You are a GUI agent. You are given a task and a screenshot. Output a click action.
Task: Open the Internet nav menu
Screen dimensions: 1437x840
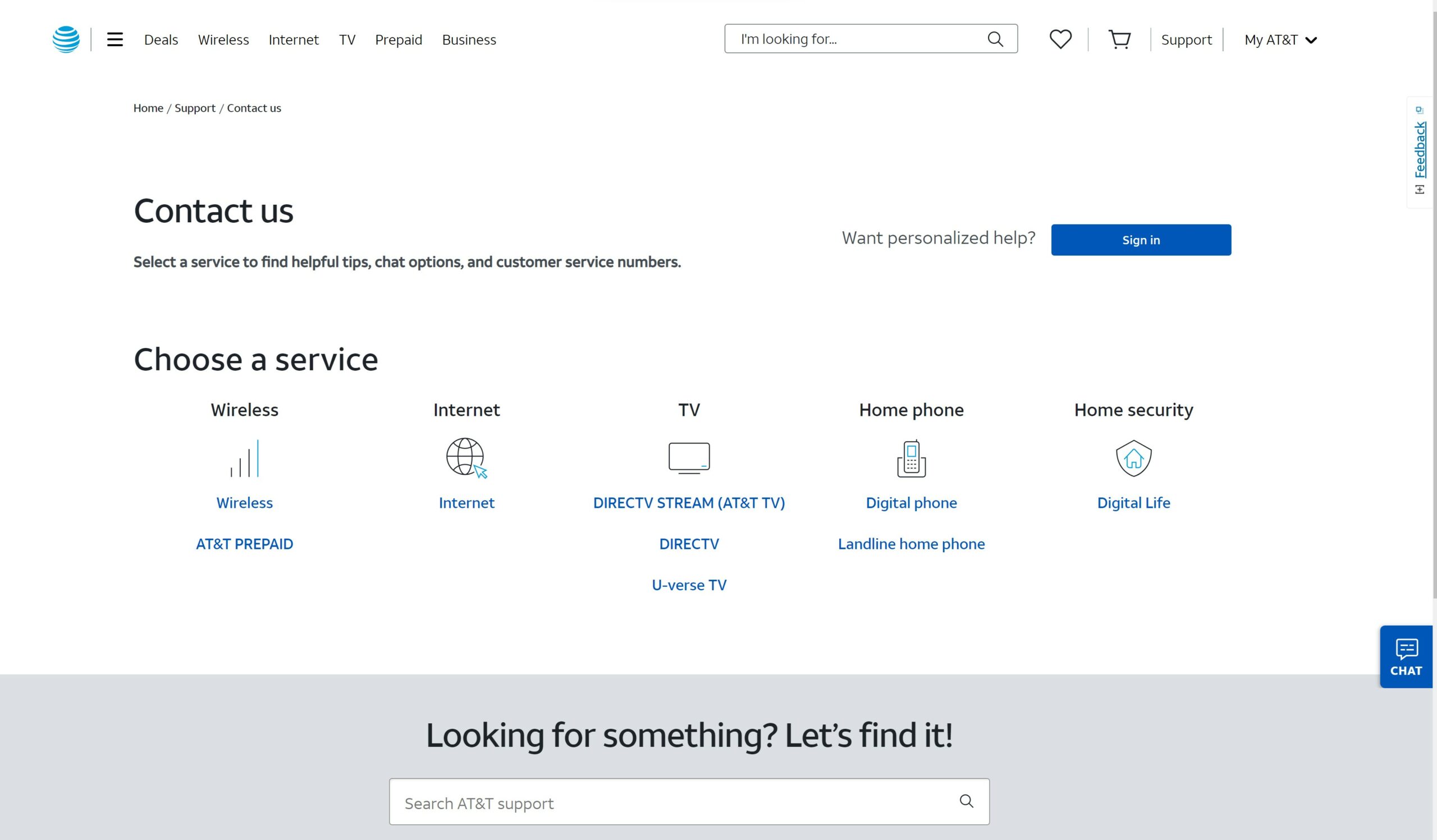click(x=294, y=40)
